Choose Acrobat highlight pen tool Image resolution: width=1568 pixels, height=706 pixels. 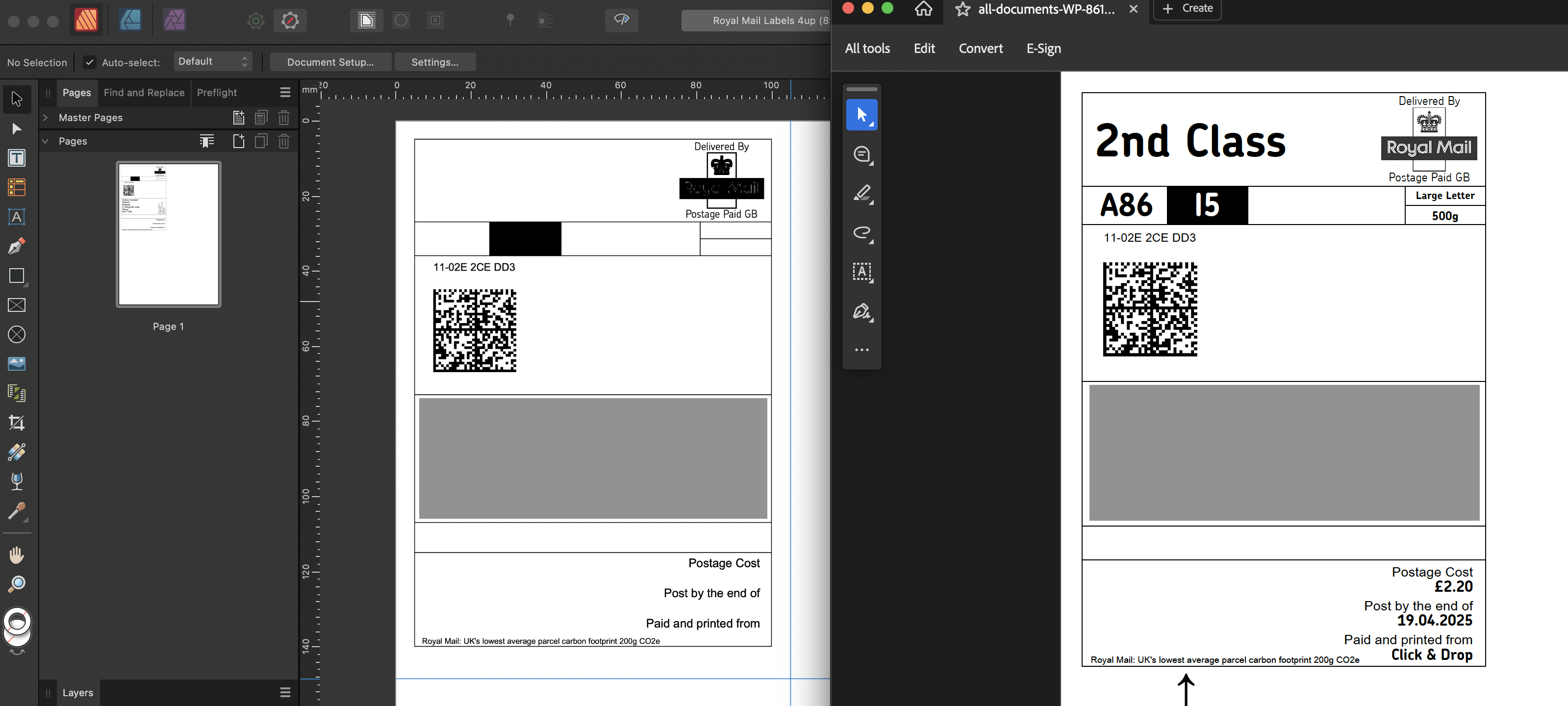pyautogui.click(x=862, y=194)
